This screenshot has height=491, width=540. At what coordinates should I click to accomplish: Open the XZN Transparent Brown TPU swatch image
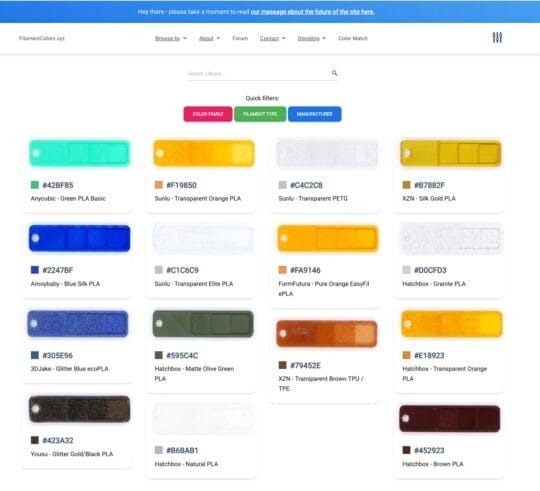pos(326,333)
